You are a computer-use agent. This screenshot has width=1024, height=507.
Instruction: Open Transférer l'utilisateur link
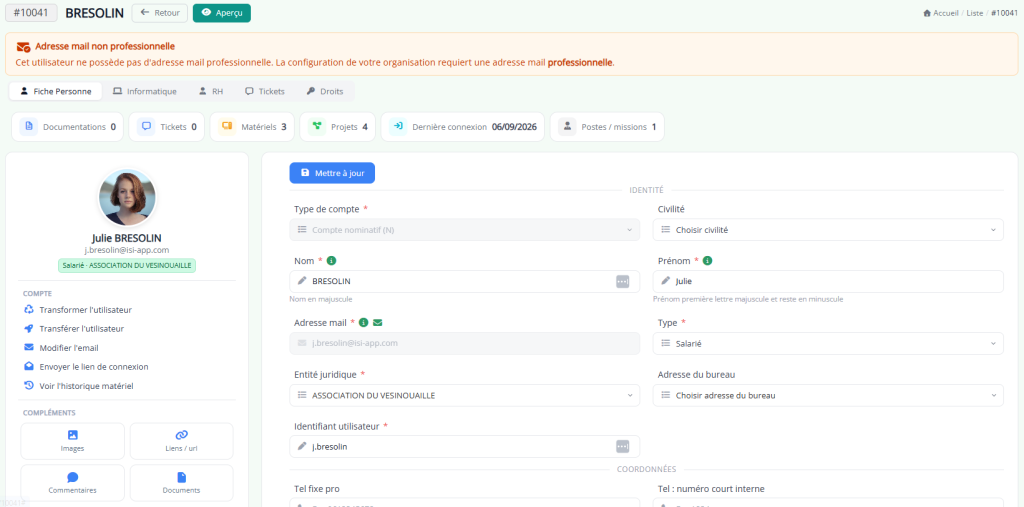tap(82, 329)
